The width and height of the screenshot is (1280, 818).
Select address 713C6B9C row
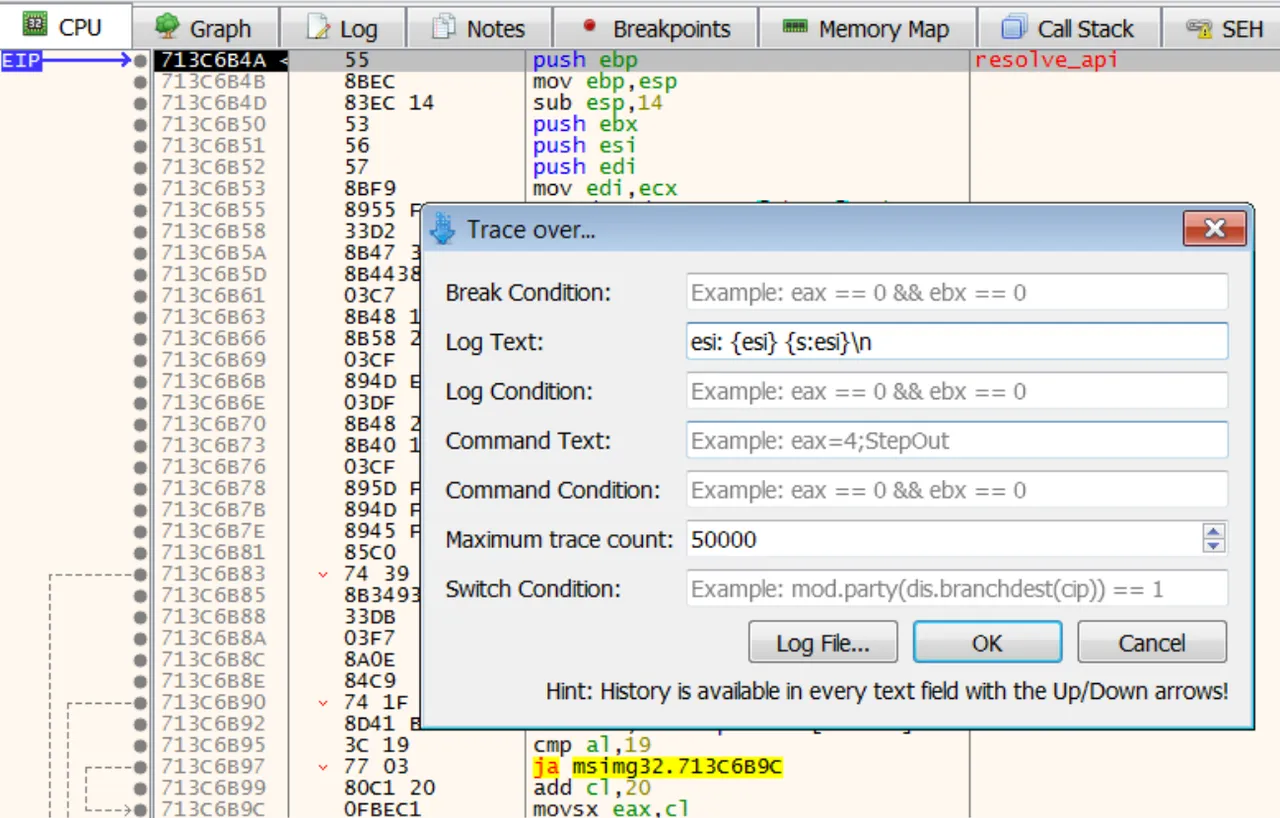pos(213,809)
